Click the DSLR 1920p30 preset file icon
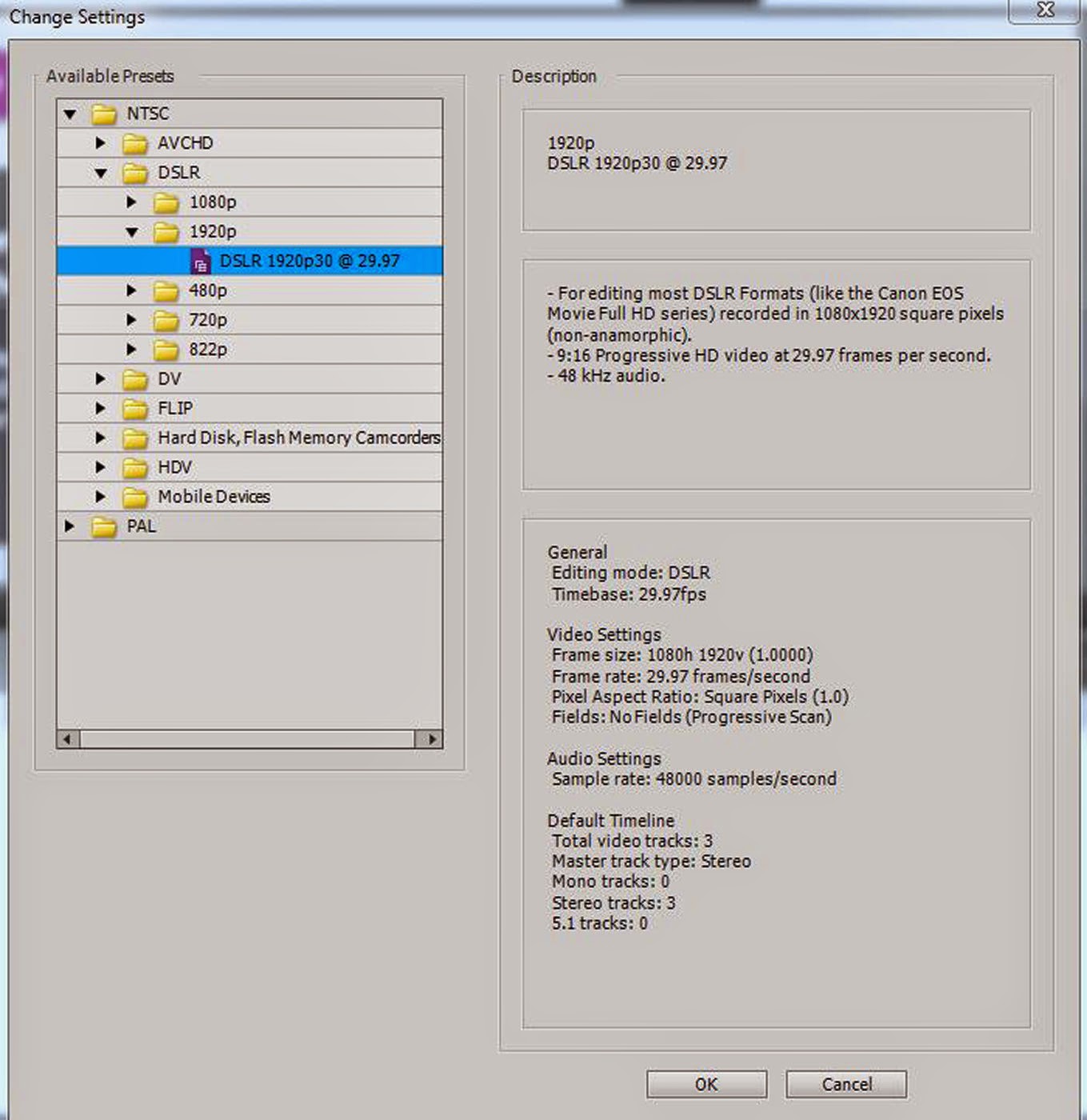This screenshot has width=1087, height=1120. [x=201, y=262]
